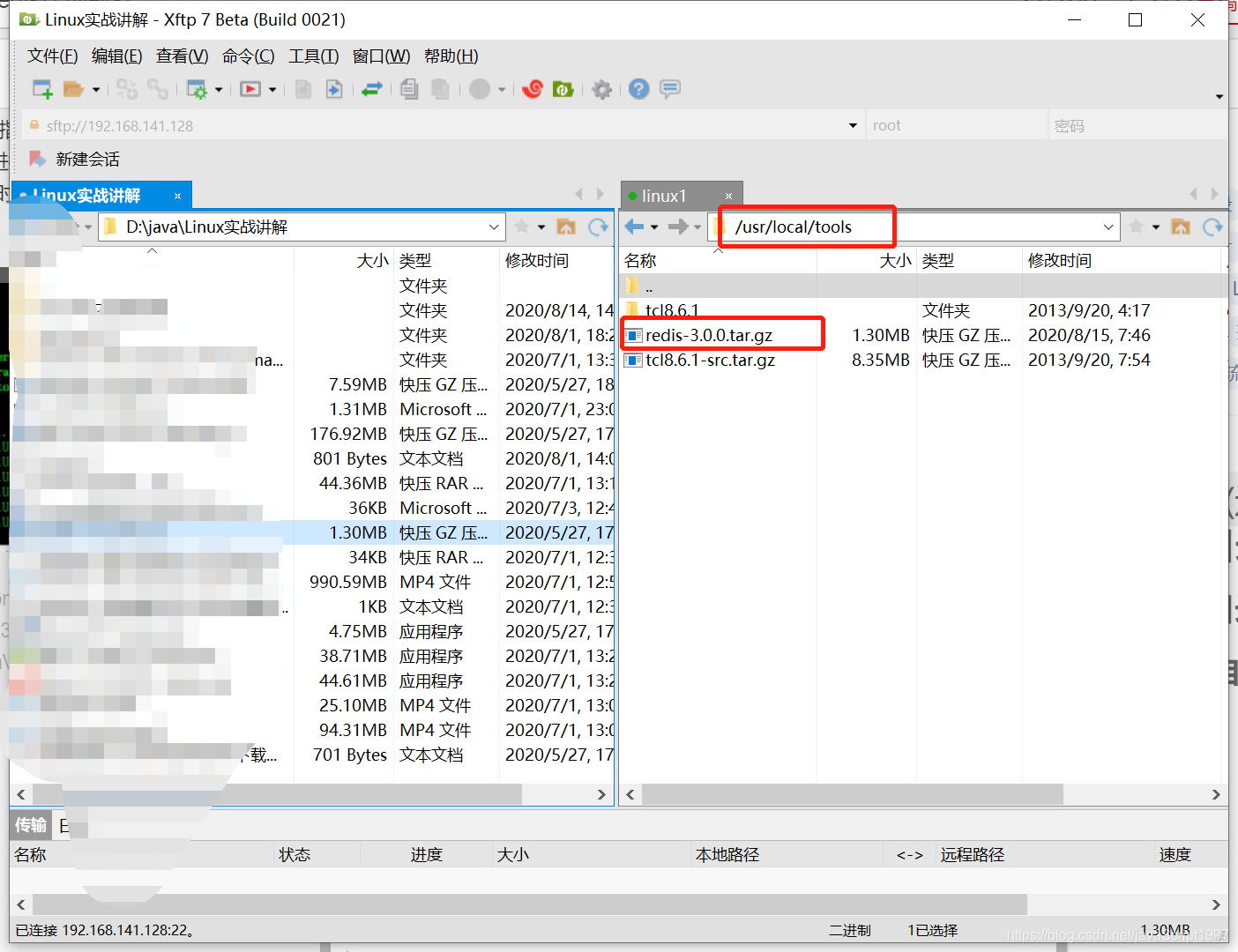
Task: Click the remote back arrow icon
Action: point(634,227)
